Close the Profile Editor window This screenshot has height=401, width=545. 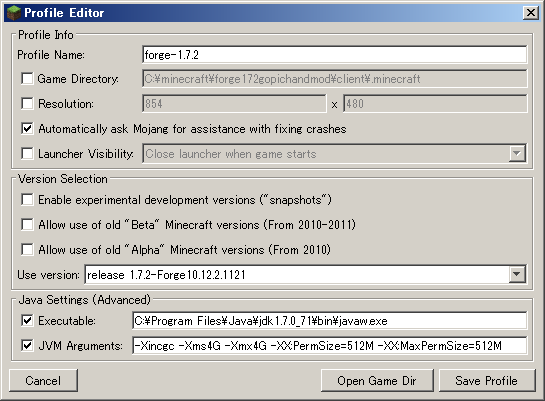(x=530, y=13)
